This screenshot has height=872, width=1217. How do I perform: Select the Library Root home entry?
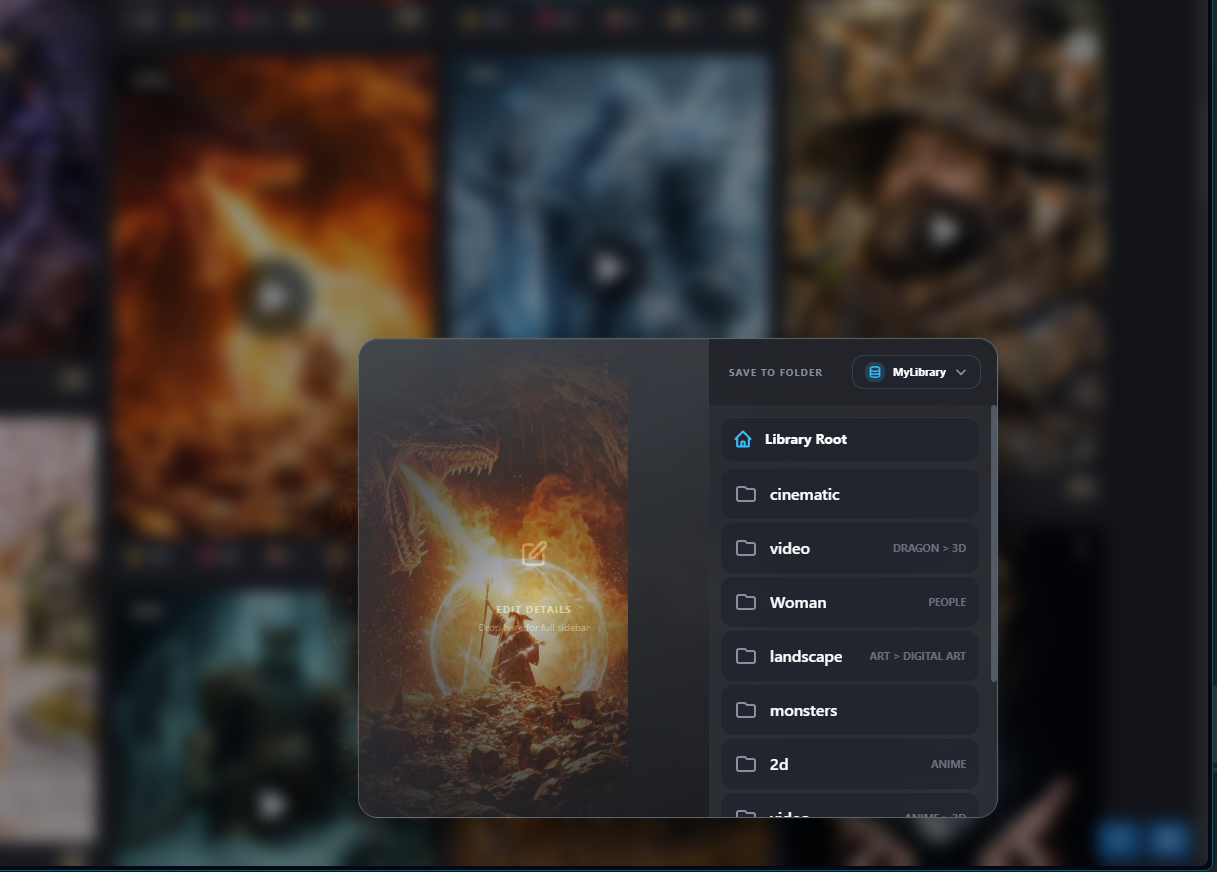850,439
